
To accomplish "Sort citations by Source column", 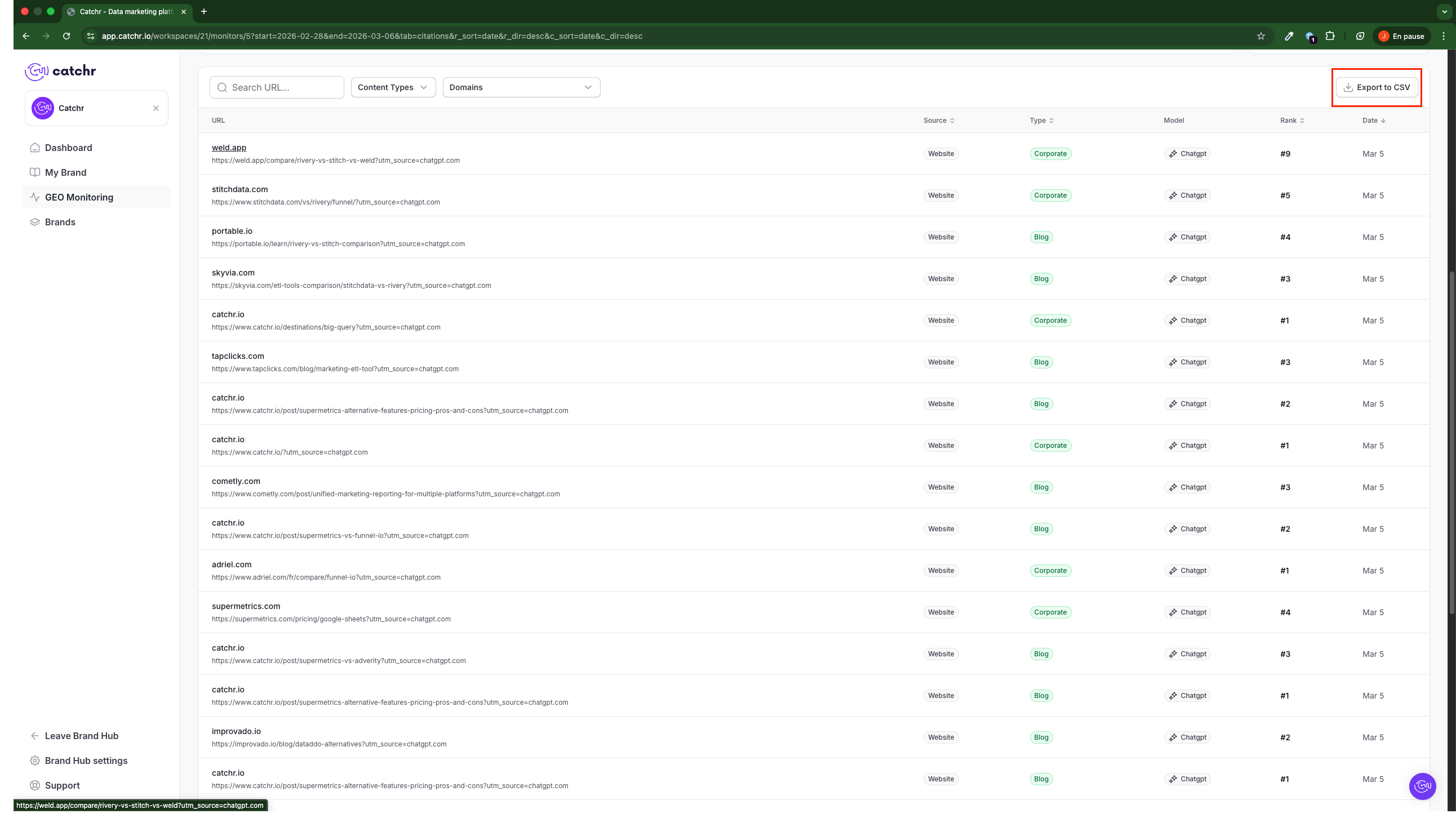I will tap(939, 121).
